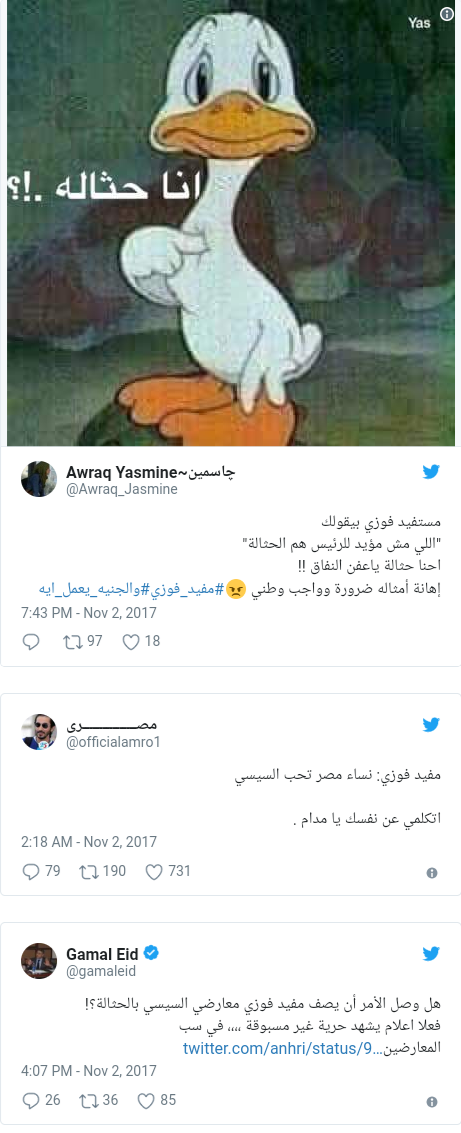Screen dimensions: 461x1133
Task: Open info icon on officialamro1 tweet
Action: tap(432, 873)
